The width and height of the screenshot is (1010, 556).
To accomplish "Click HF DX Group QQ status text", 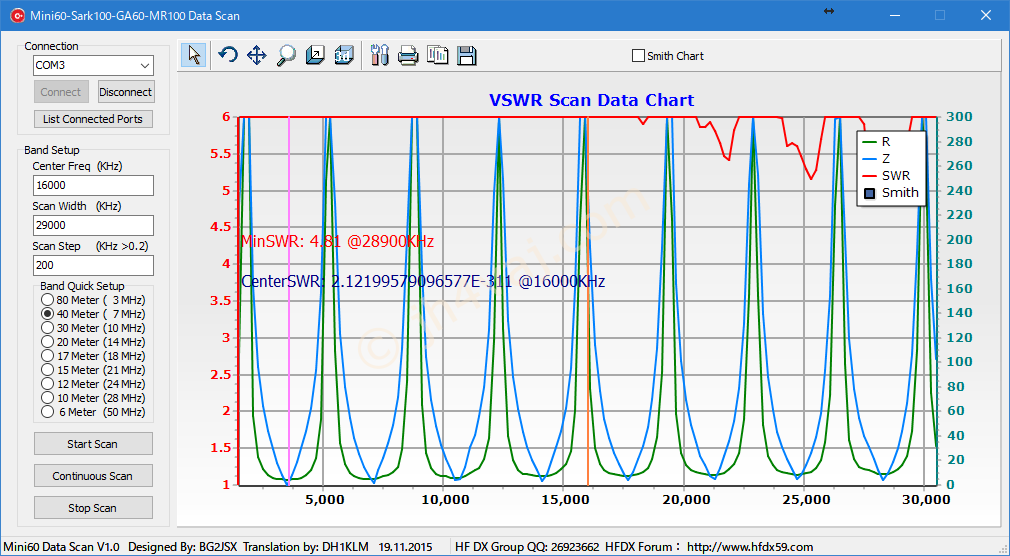I will [527, 547].
